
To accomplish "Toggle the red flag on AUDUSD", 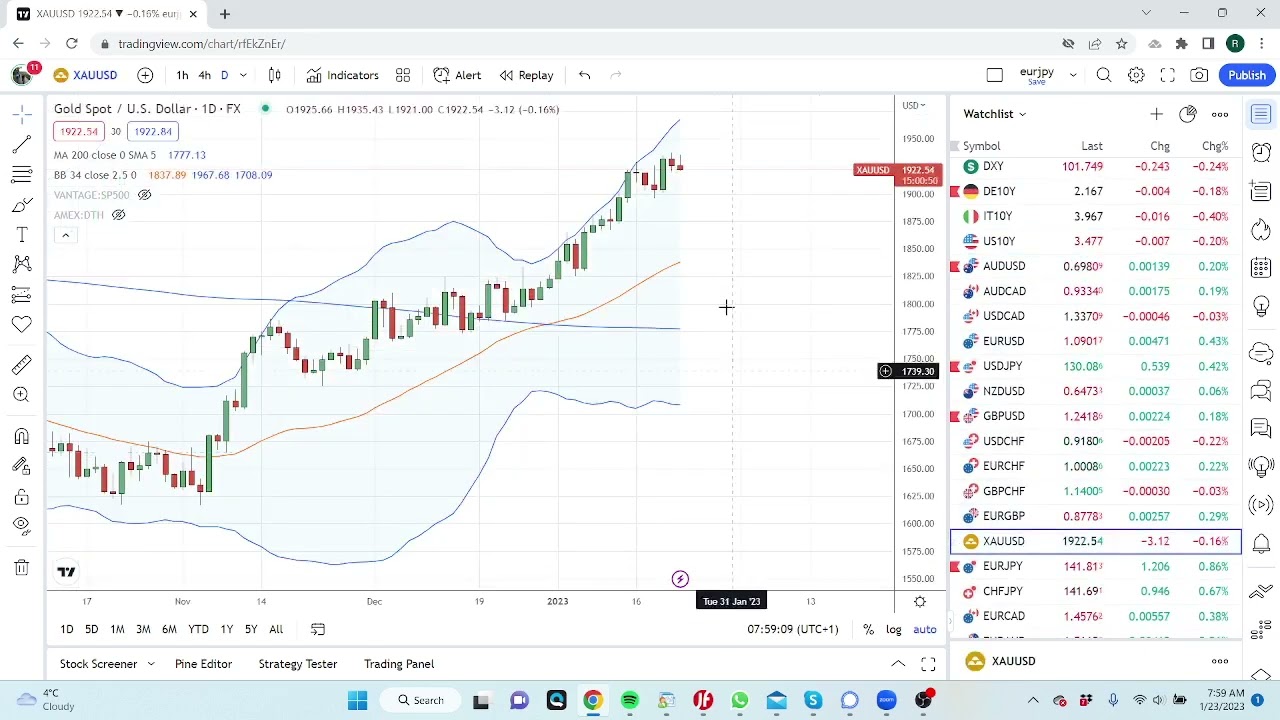I will 955,266.
